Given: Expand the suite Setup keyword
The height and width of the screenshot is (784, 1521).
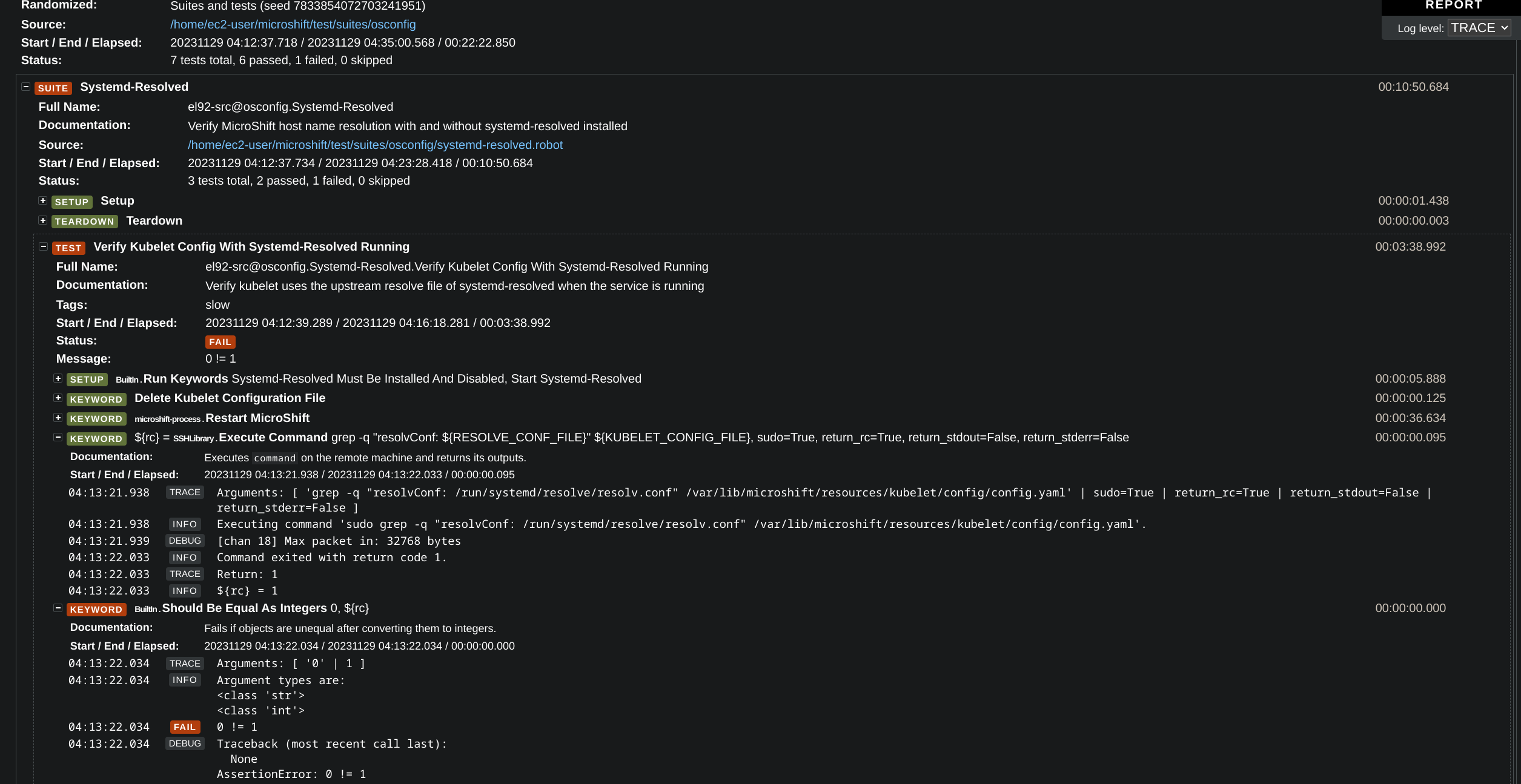Looking at the screenshot, I should pyautogui.click(x=43, y=200).
